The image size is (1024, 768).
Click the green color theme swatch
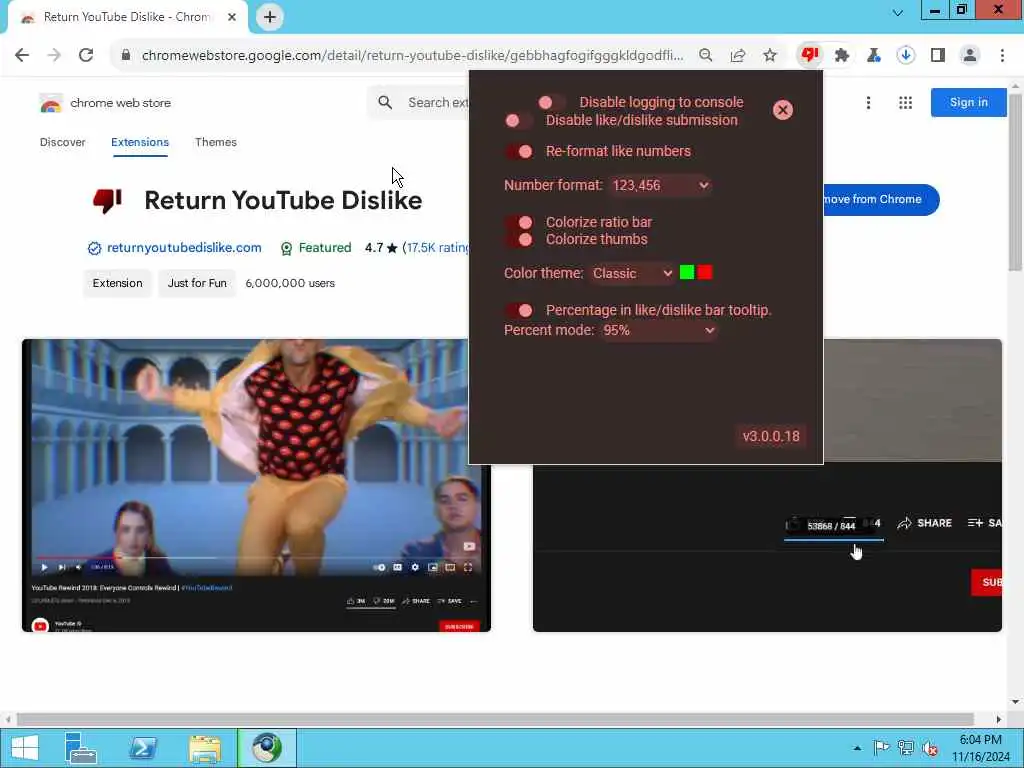point(686,272)
